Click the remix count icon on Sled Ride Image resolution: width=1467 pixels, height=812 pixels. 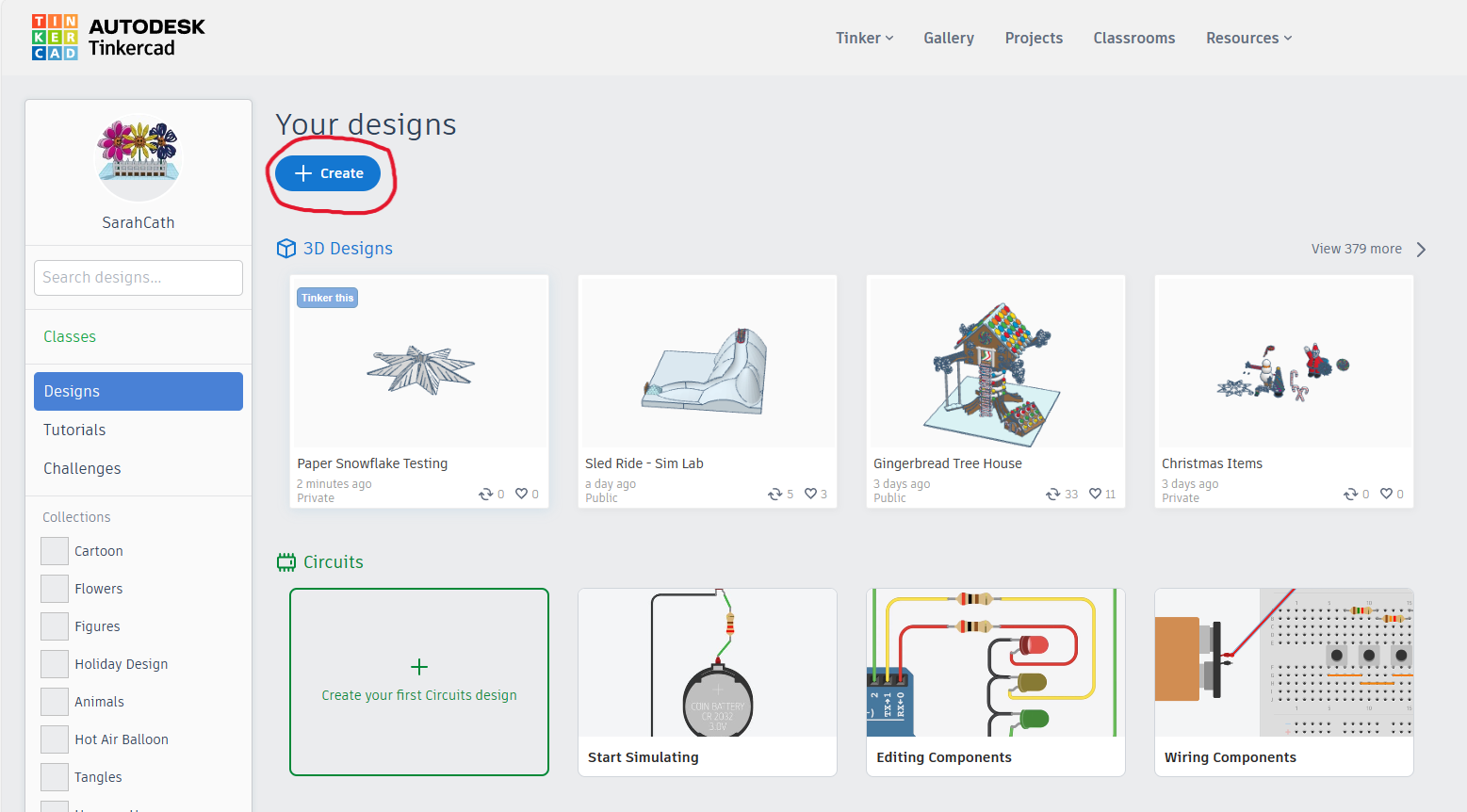coord(775,493)
